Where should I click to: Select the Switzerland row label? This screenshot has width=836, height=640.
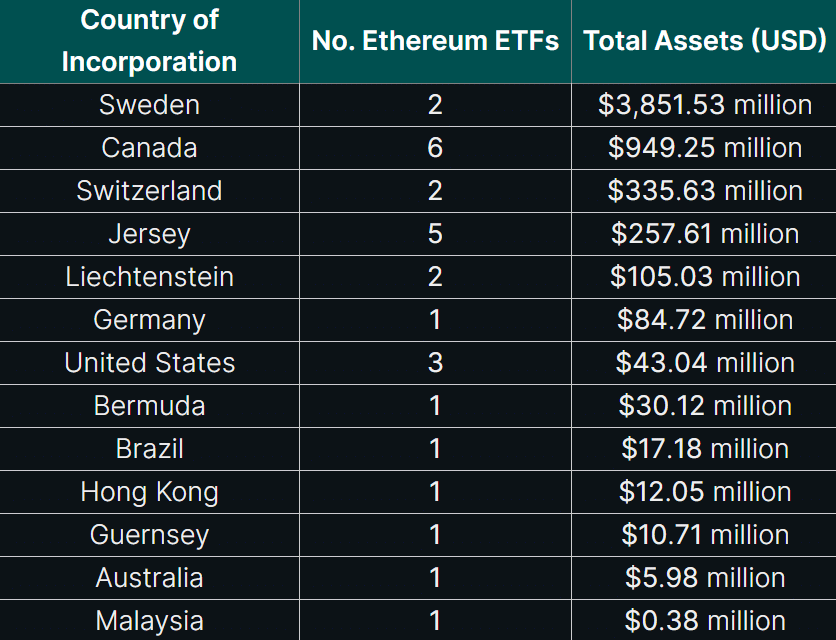[x=149, y=191]
